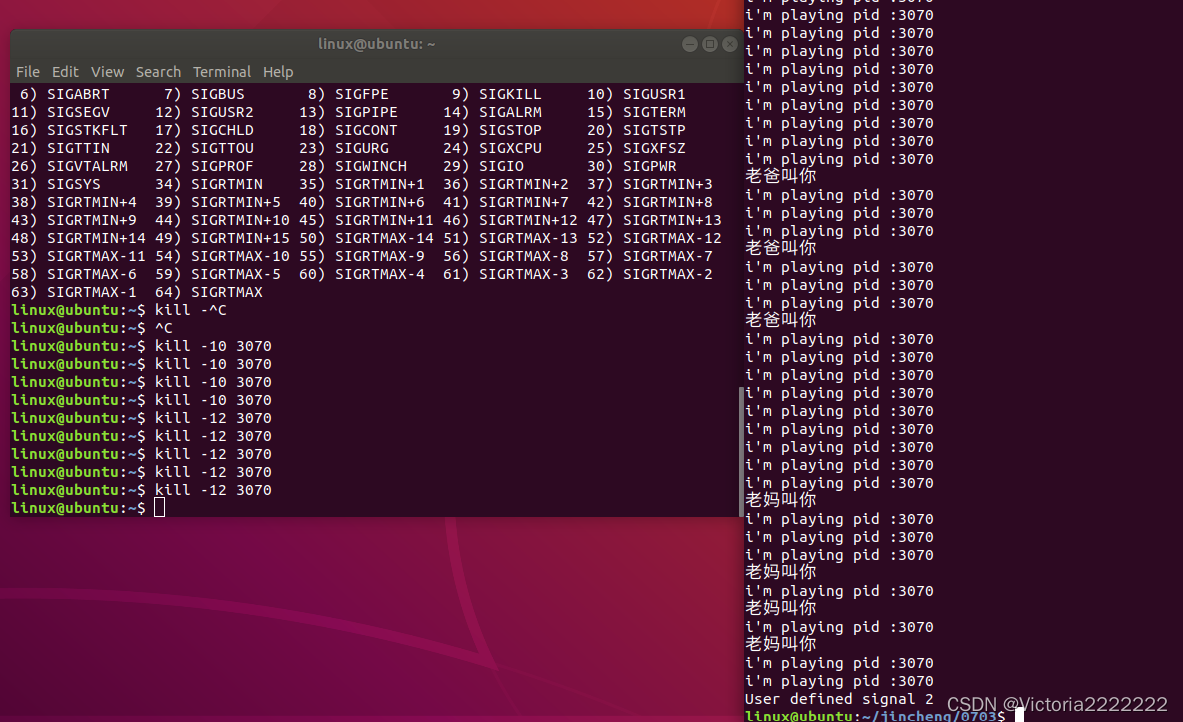The width and height of the screenshot is (1183, 722).
Task: Open the View menu
Action: (107, 71)
